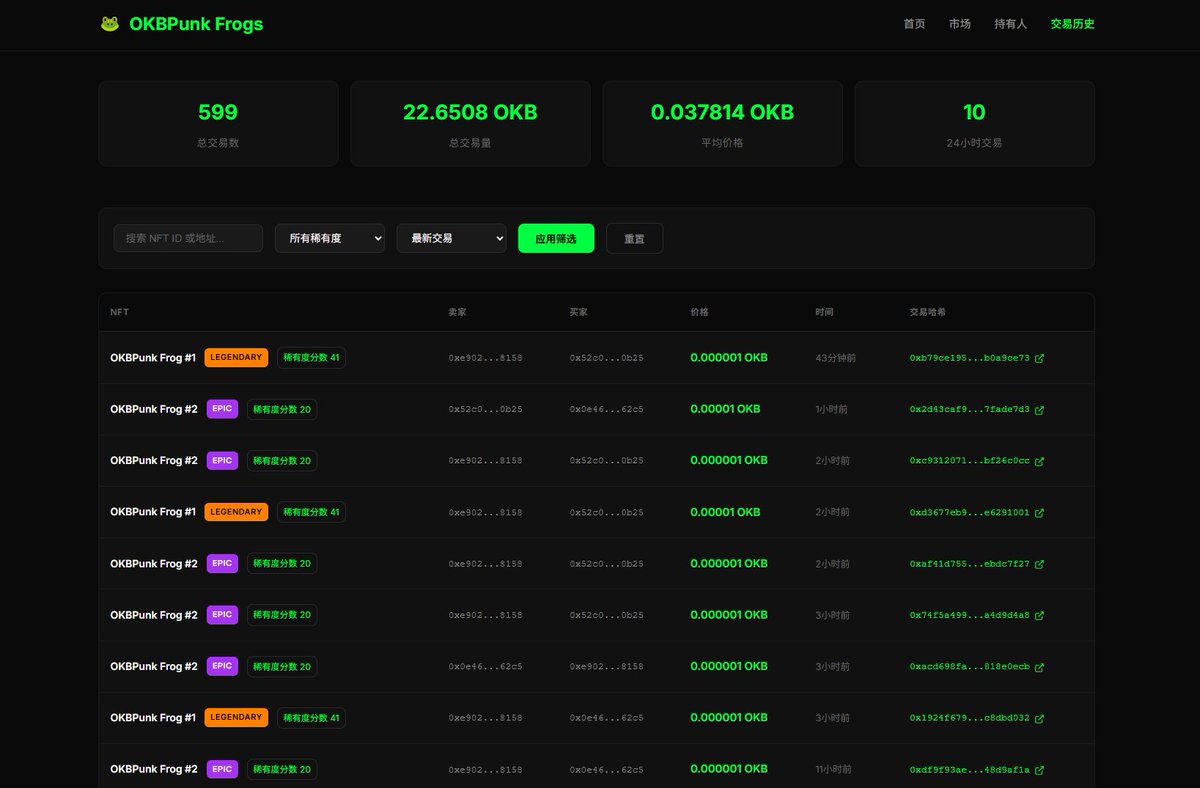Click LEGENDARY badge in the 0xd3677eb9 hash row
Screen dimensions: 1200x788
click(236, 512)
